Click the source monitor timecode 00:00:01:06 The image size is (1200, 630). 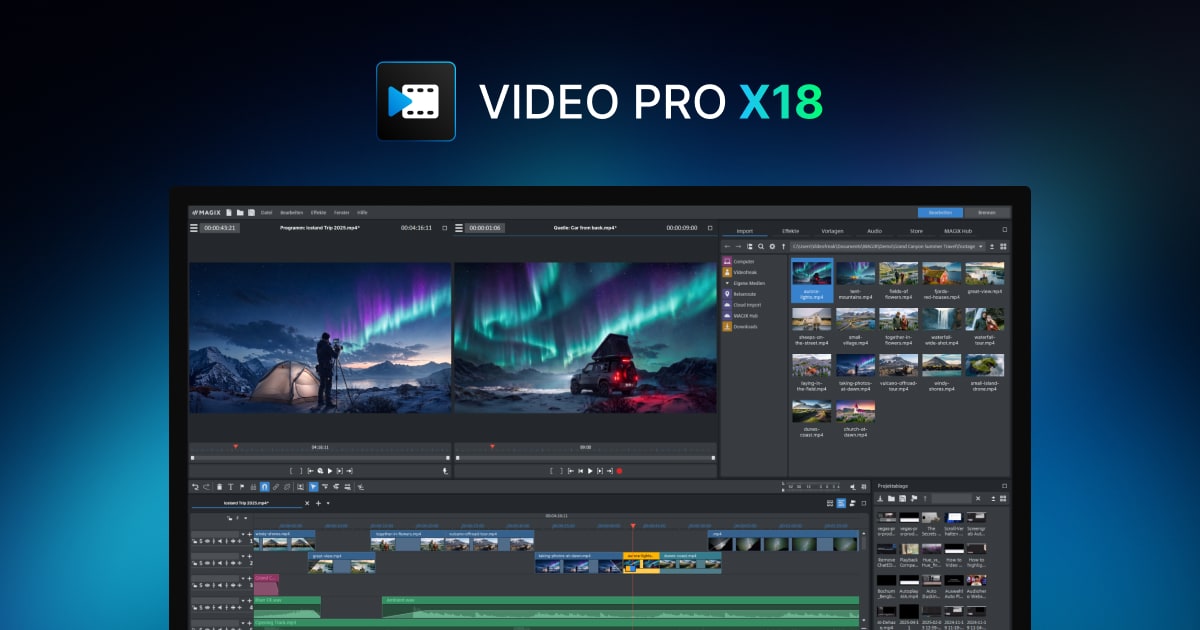coord(485,228)
